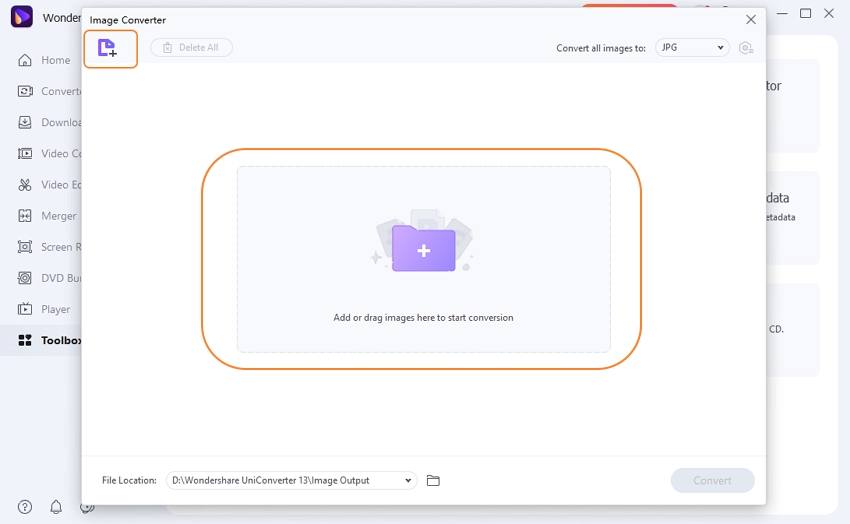Click Wondershare UniConverter app logo

click(22, 17)
